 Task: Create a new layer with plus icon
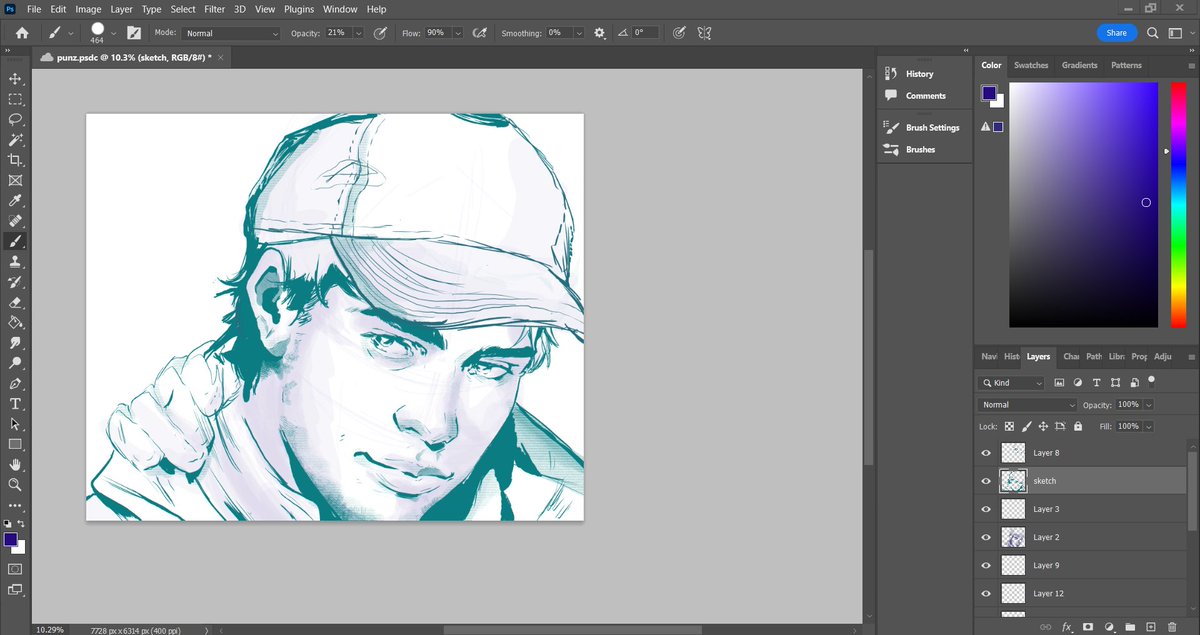pyautogui.click(x=1151, y=626)
